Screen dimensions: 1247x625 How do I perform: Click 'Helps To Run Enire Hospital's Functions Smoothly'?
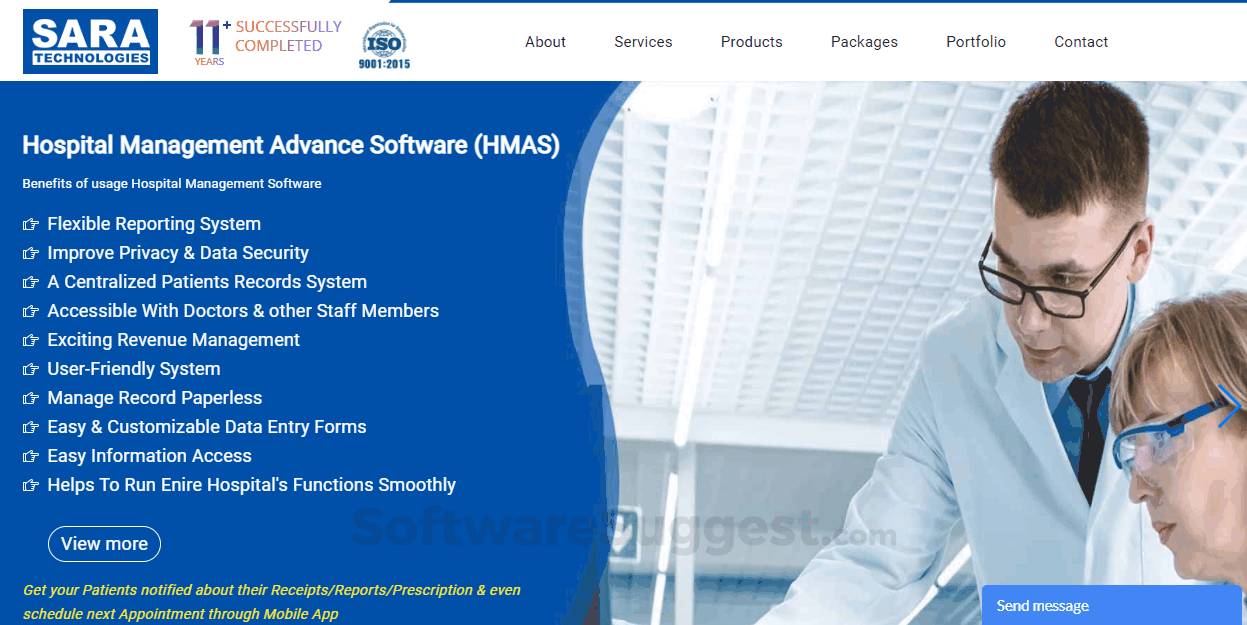251,485
